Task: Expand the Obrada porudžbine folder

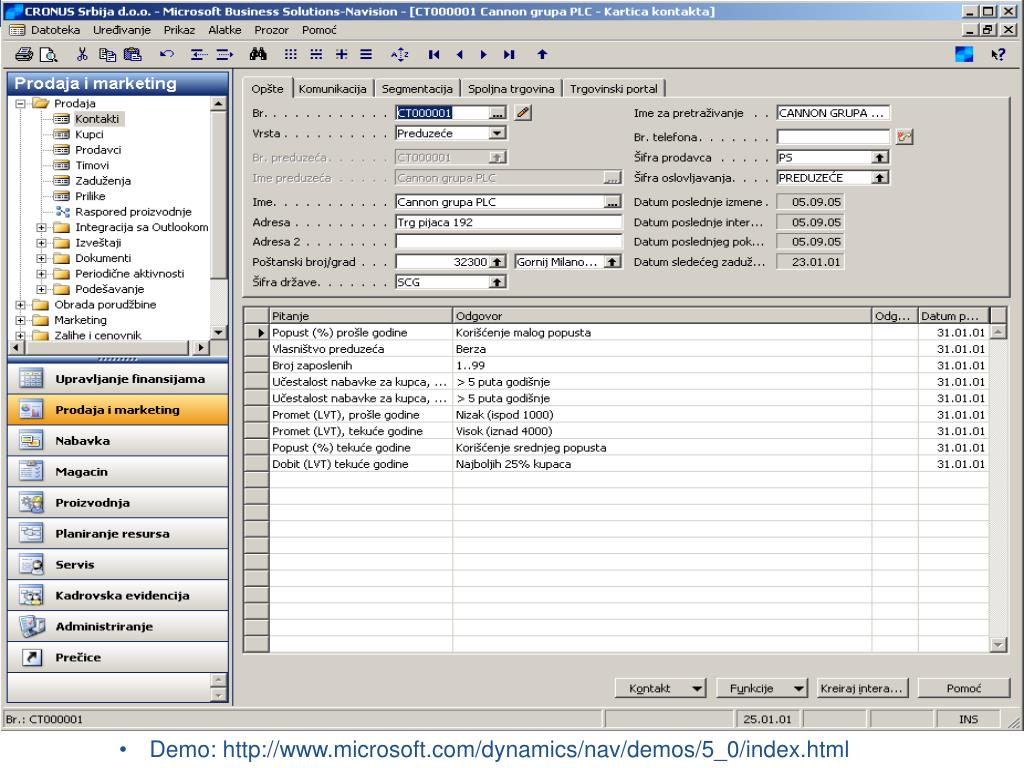Action: click(21, 305)
